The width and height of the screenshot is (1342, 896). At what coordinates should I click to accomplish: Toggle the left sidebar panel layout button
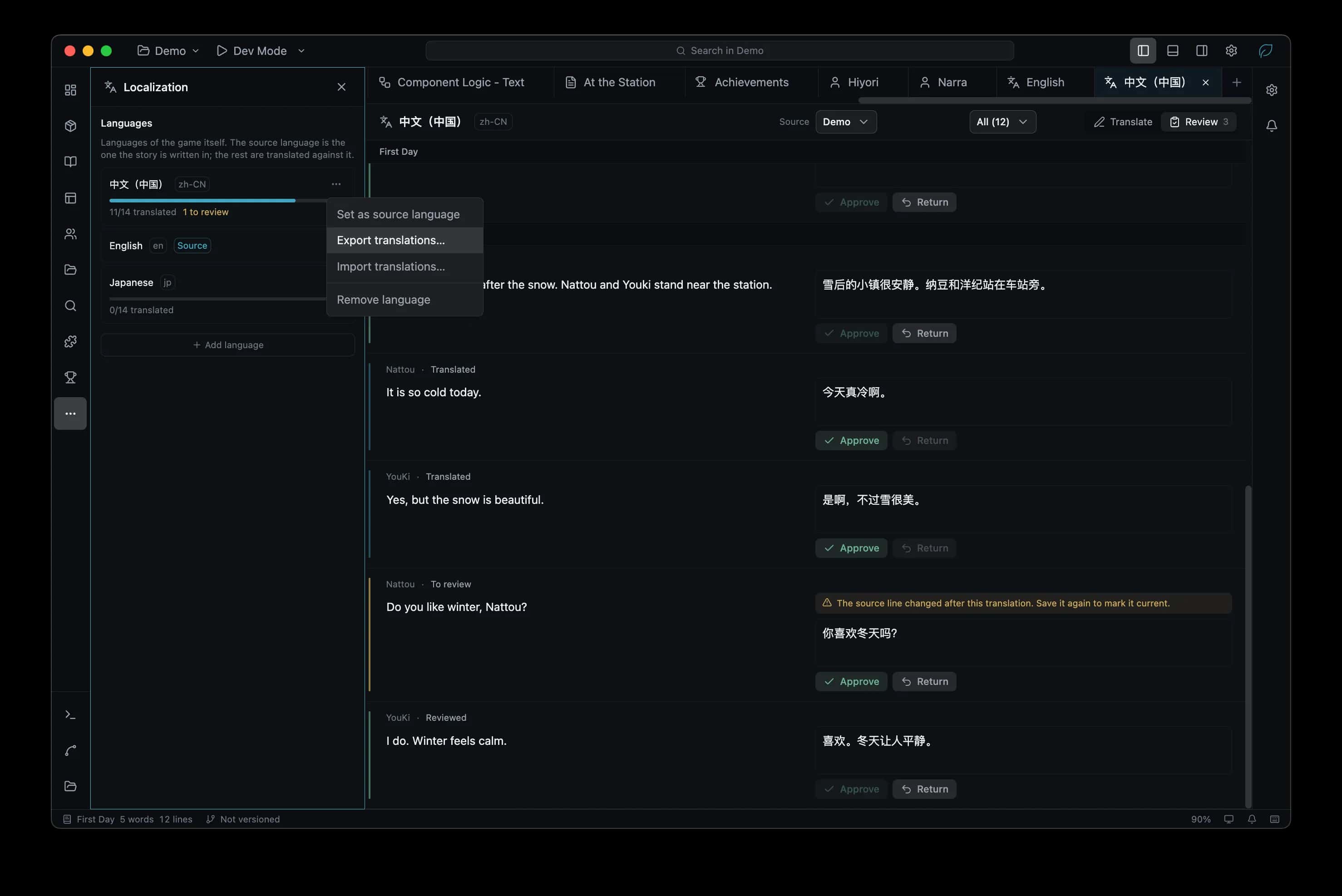(x=1143, y=50)
